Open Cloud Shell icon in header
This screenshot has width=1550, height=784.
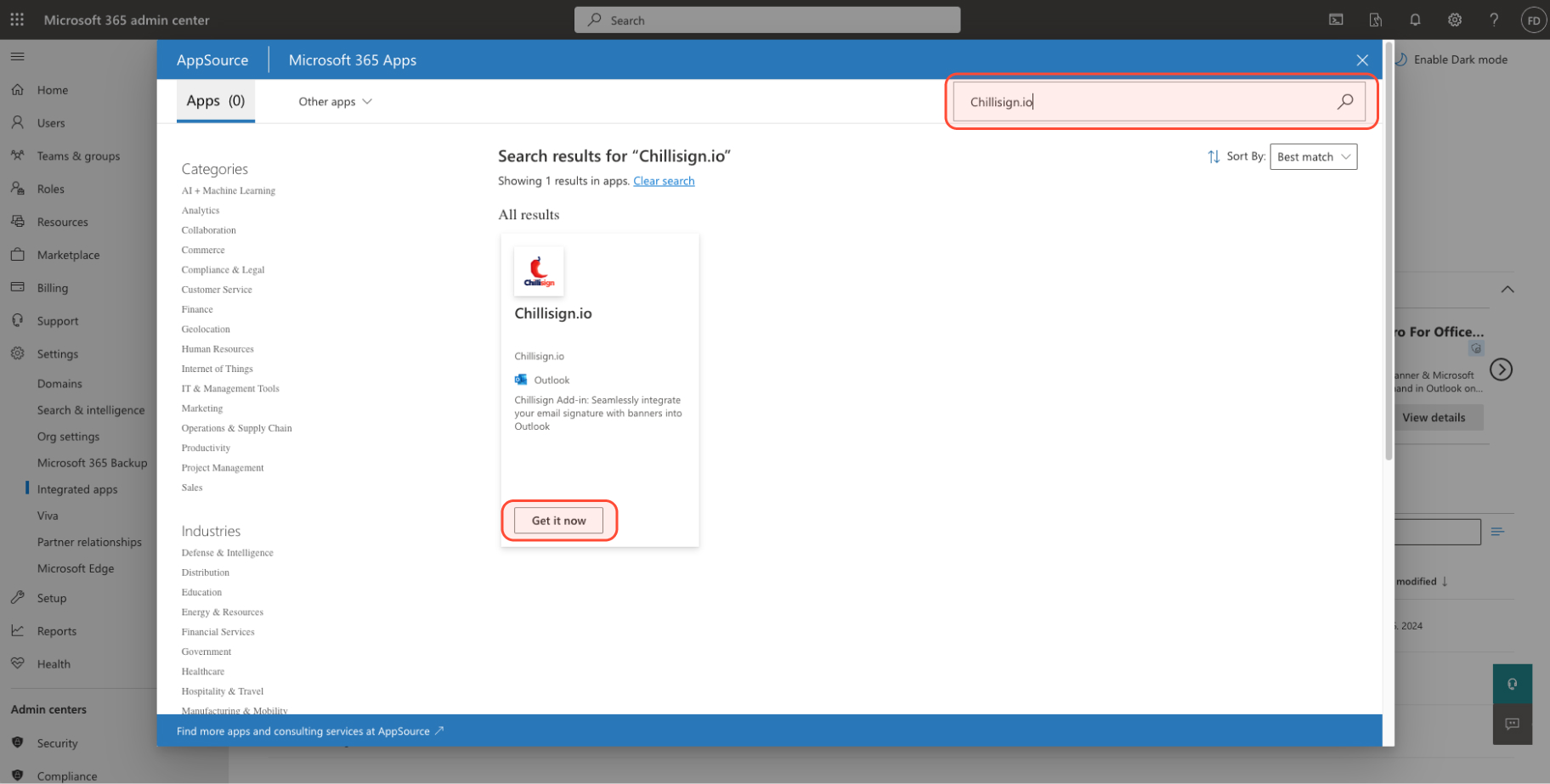[1336, 20]
